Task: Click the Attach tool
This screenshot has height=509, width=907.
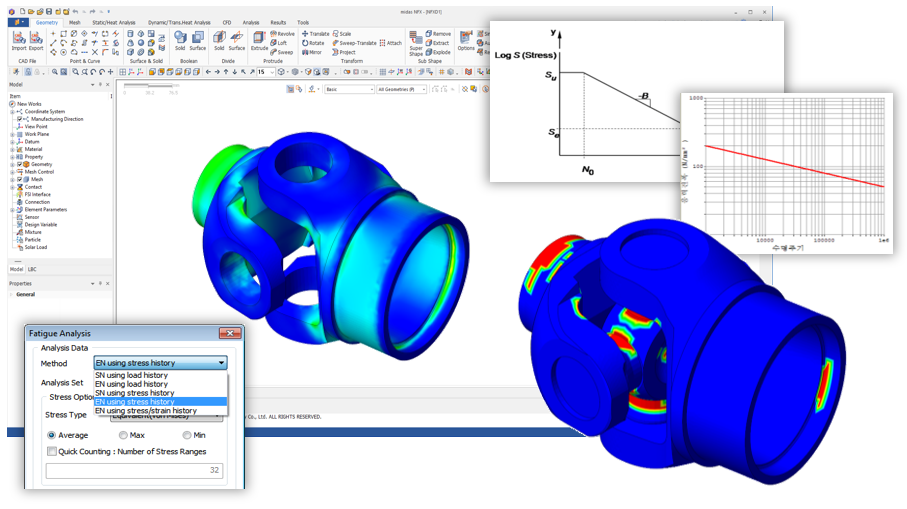Action: pyautogui.click(x=390, y=43)
